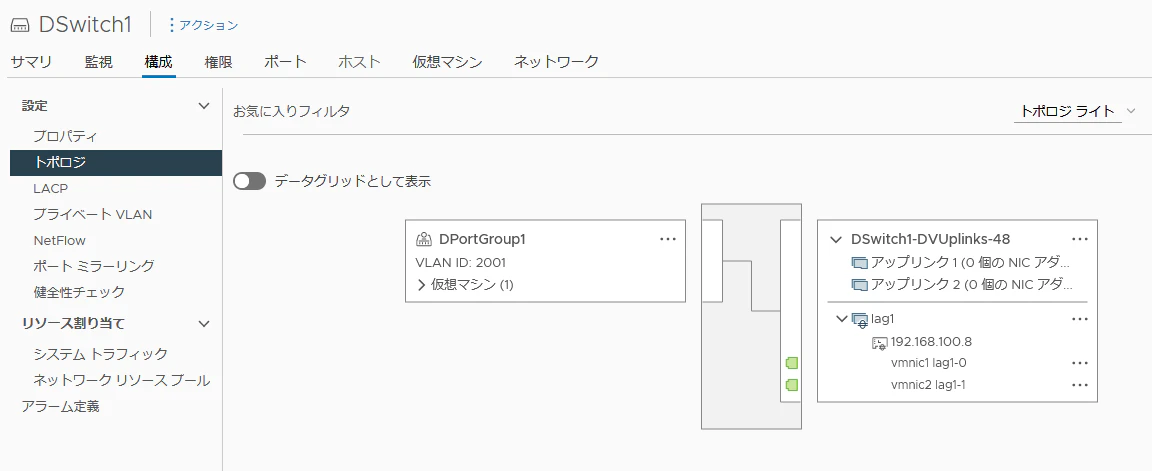Image resolution: width=1152 pixels, height=471 pixels.
Task: Collapse the 設定 sidebar section
Action: pyautogui.click(x=204, y=107)
